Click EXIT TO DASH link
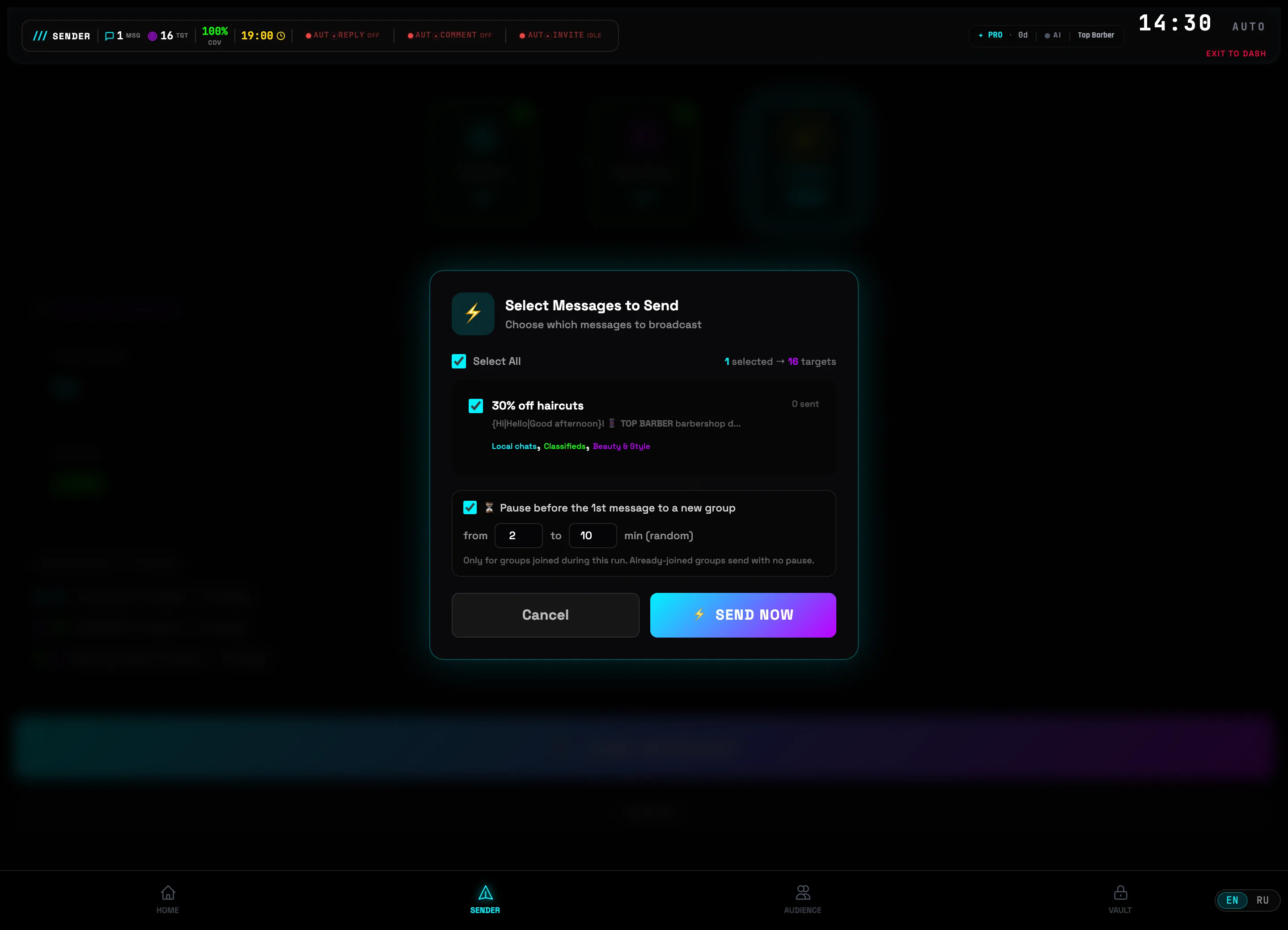 pos(1236,53)
